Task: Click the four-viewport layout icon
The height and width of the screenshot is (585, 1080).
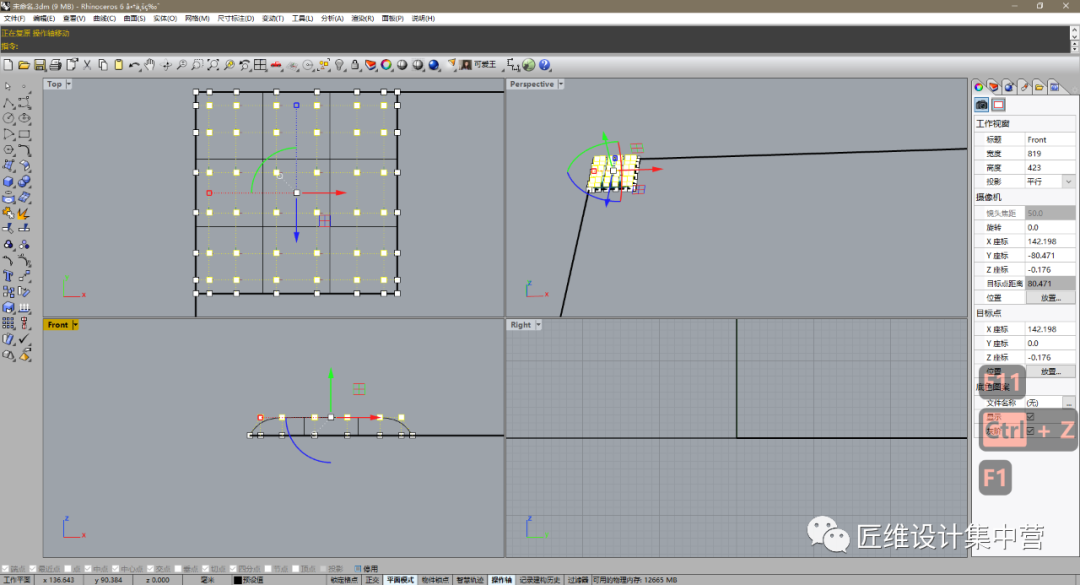Action: (260, 65)
